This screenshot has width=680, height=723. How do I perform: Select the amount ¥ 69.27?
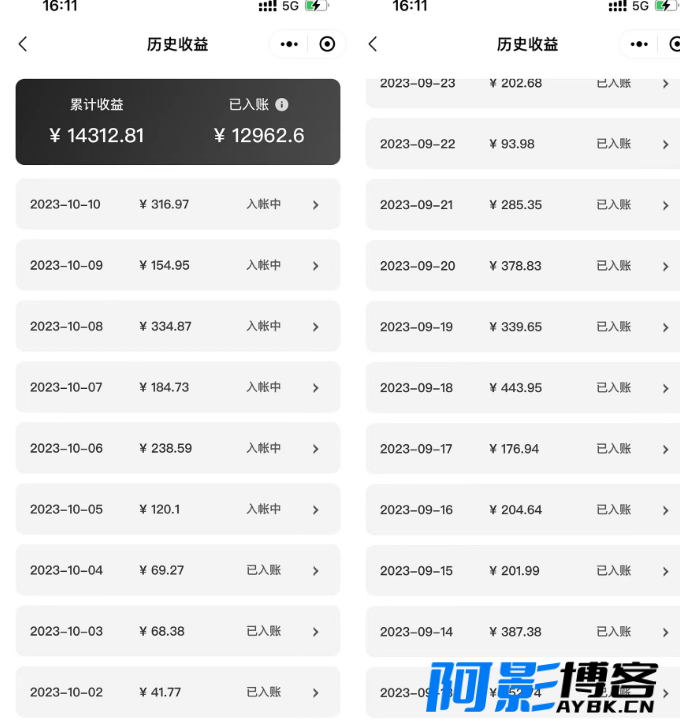click(161, 570)
